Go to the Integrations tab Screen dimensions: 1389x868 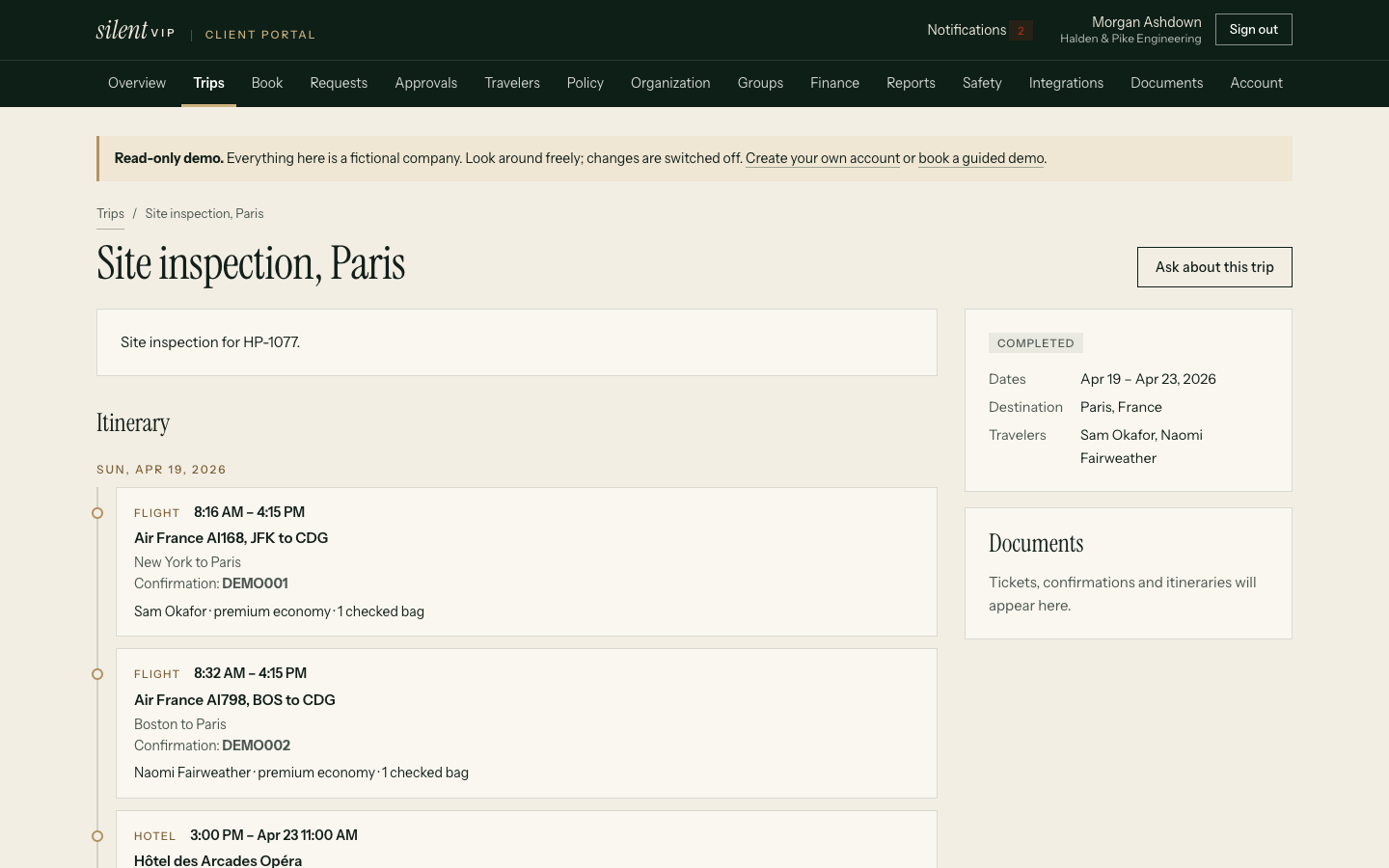tap(1066, 83)
